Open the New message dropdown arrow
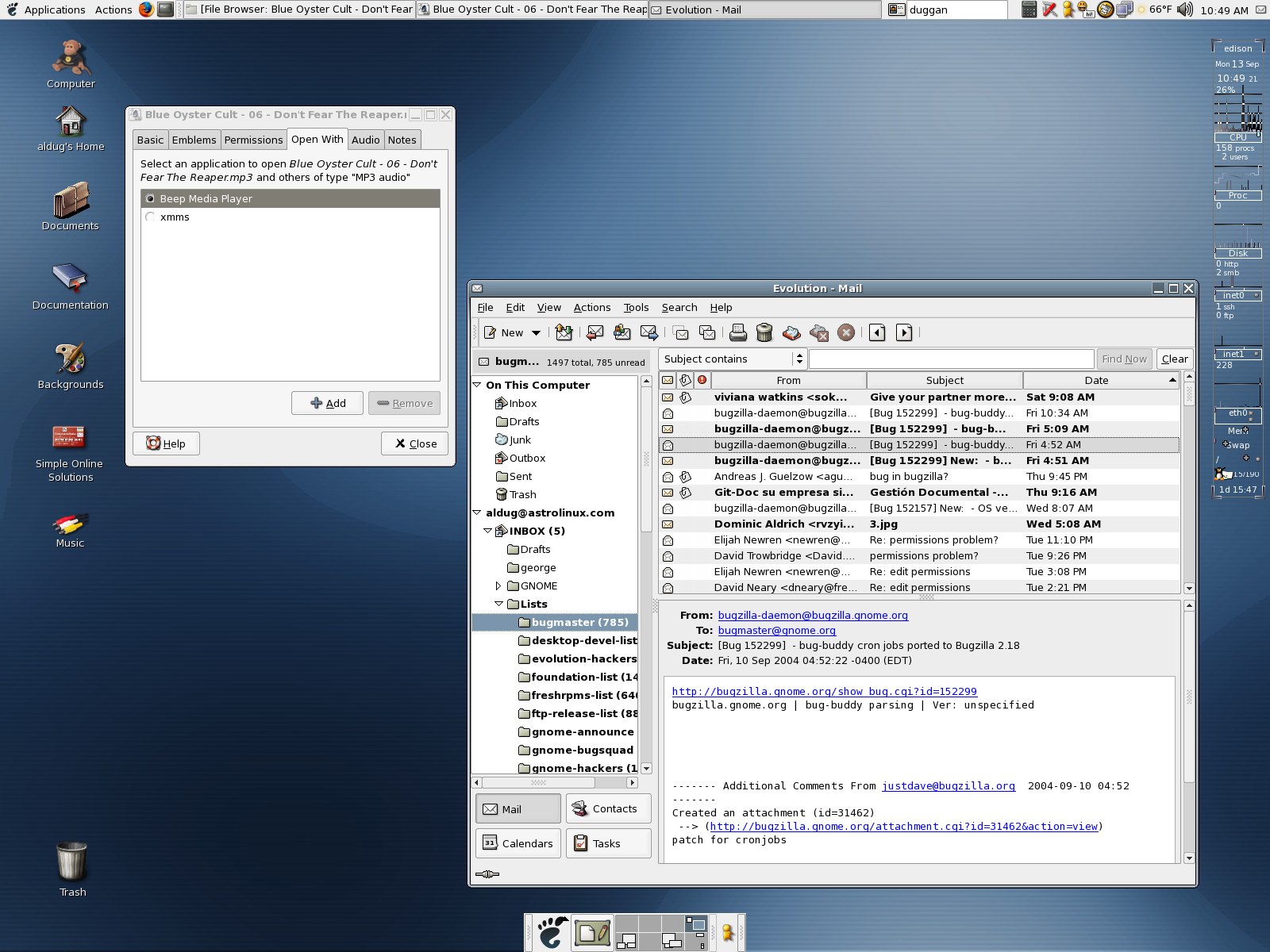1270x952 pixels. [537, 333]
